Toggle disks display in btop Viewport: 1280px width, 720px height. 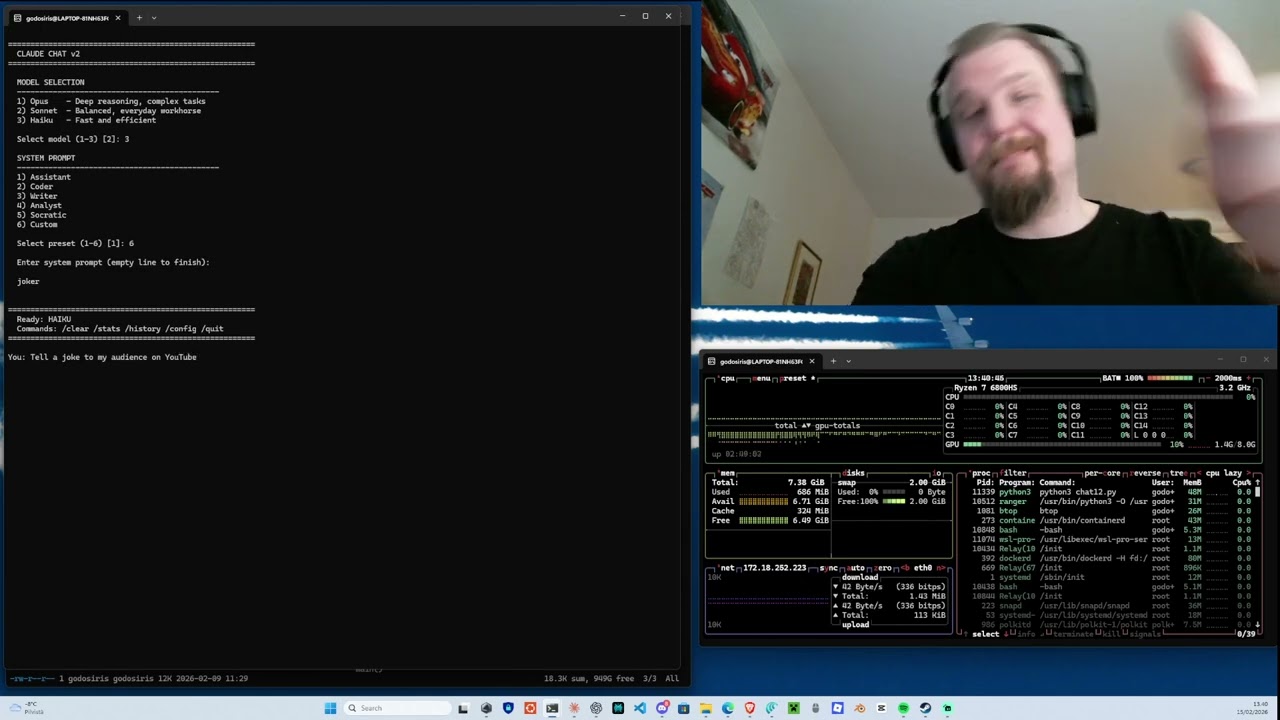tap(854, 473)
